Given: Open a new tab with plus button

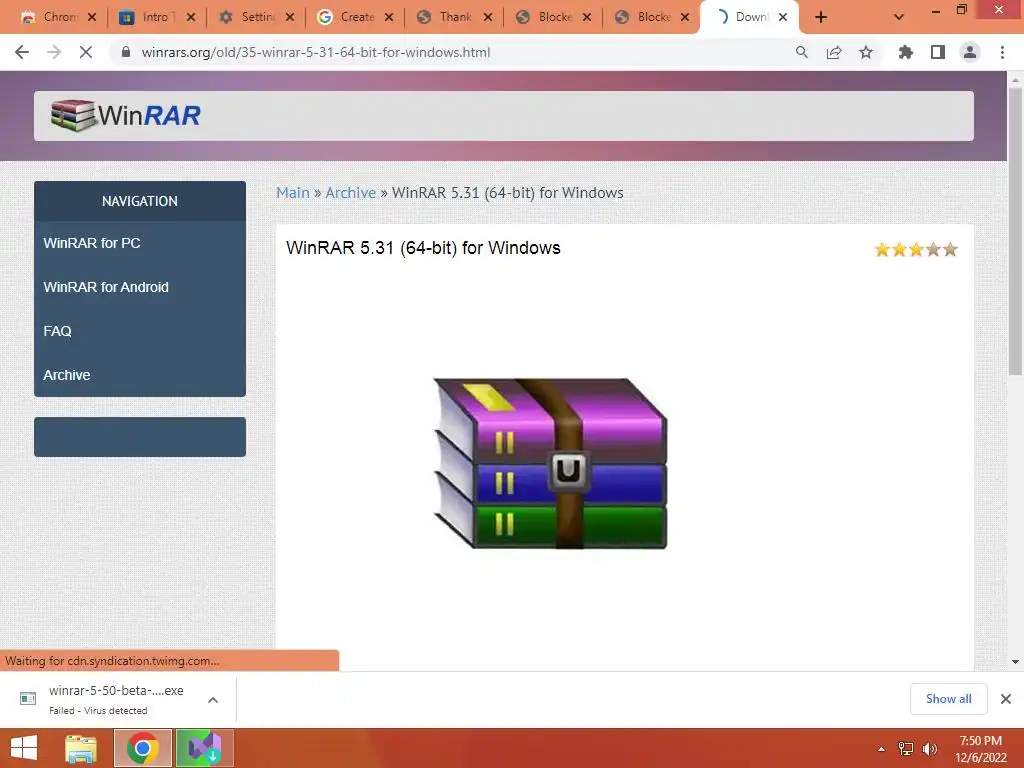Looking at the screenshot, I should [x=821, y=17].
